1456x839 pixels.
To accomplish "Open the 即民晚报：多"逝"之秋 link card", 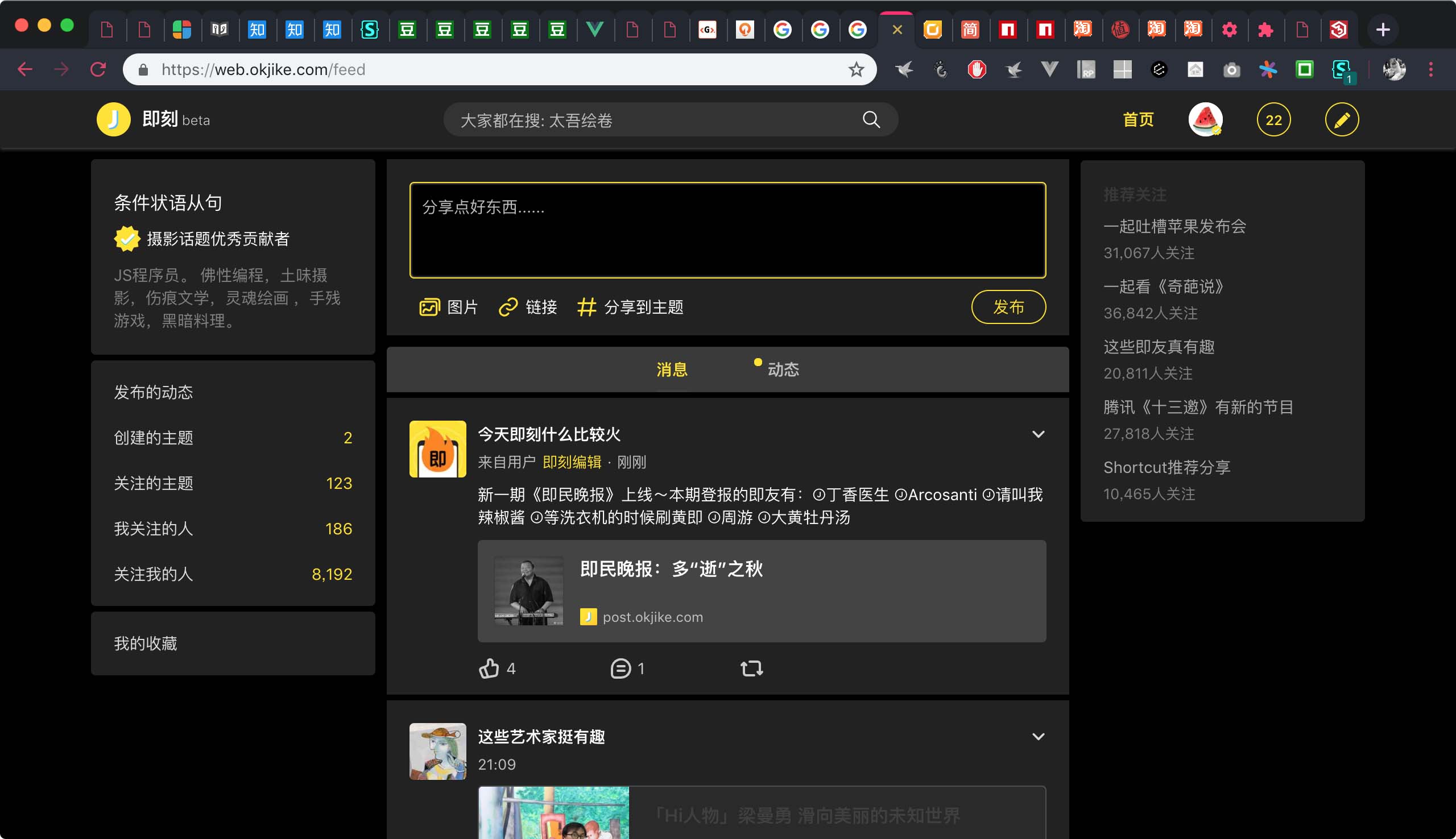I will [762, 591].
